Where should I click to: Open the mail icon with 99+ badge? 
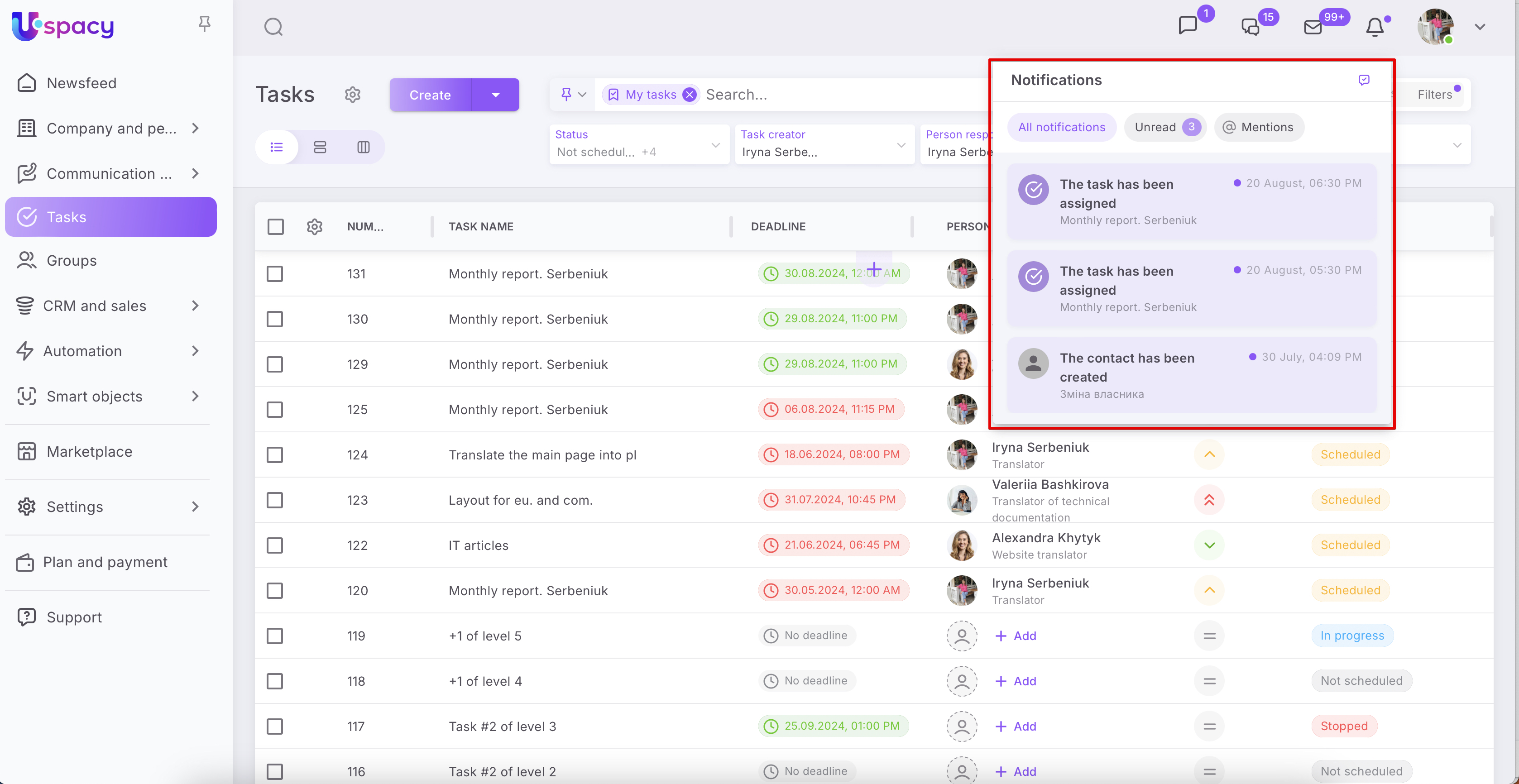(x=1313, y=27)
